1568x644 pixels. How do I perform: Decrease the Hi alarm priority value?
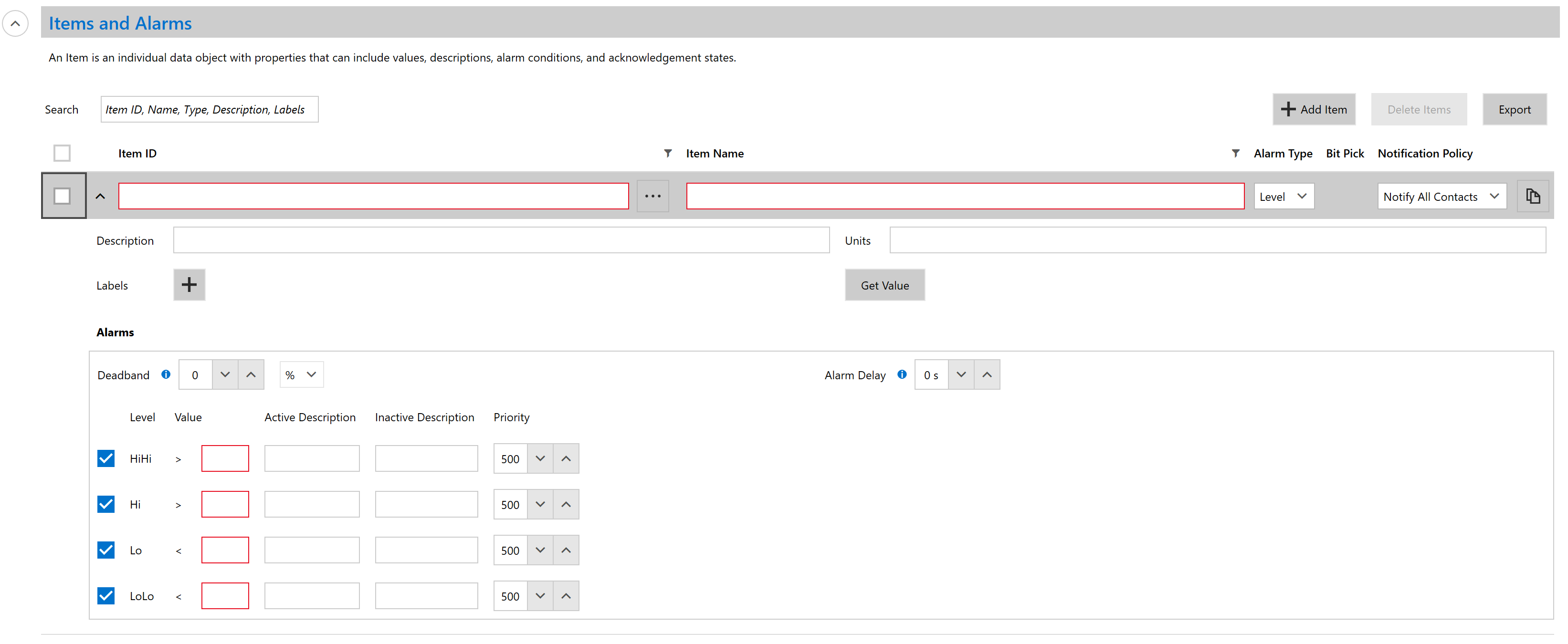pos(540,504)
